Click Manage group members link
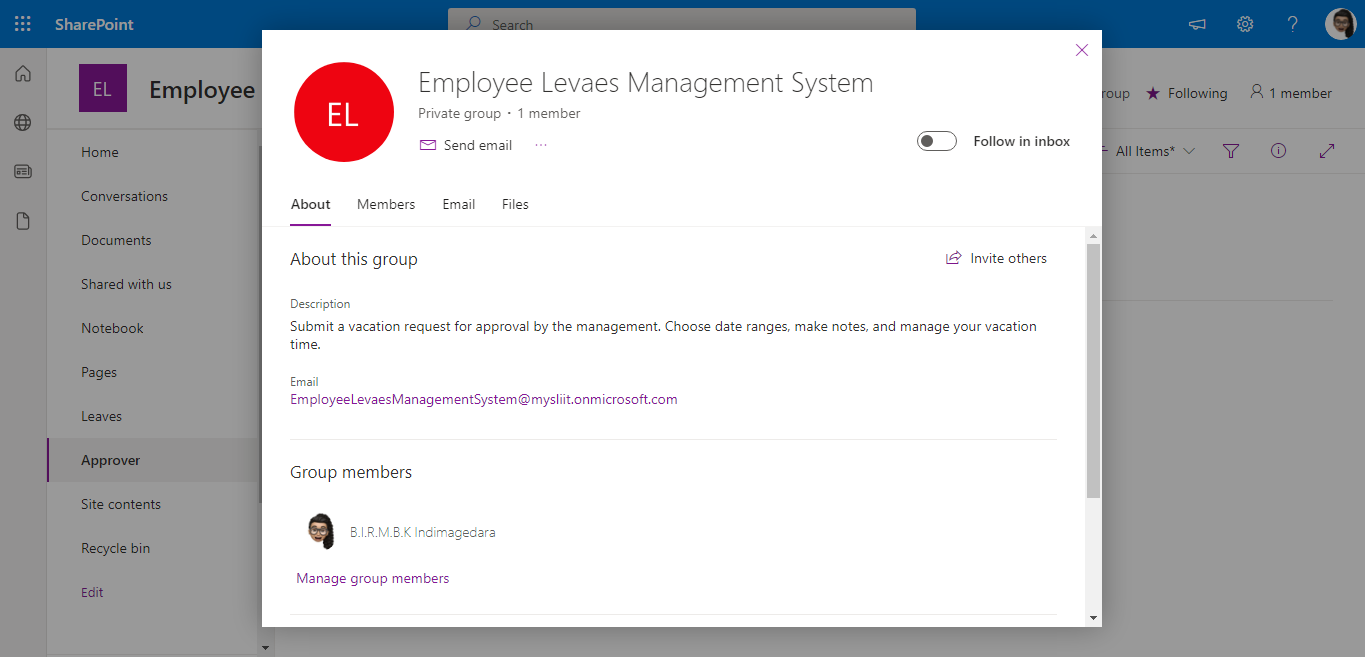 [373, 578]
